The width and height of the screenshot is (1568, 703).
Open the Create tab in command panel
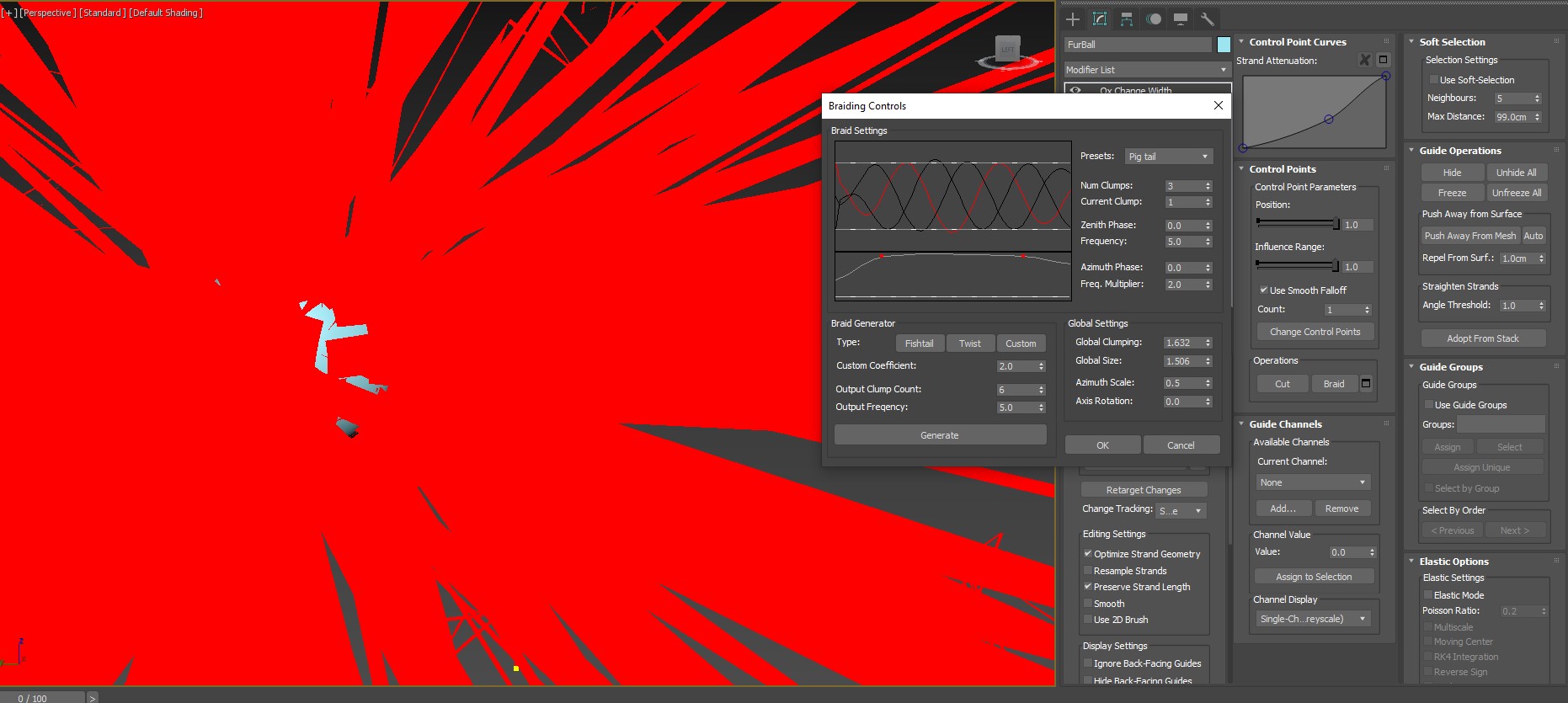[1073, 19]
